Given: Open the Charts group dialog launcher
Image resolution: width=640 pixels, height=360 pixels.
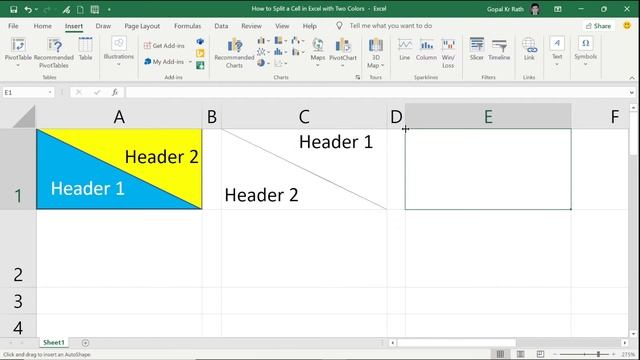Looking at the screenshot, I should coord(358,77).
